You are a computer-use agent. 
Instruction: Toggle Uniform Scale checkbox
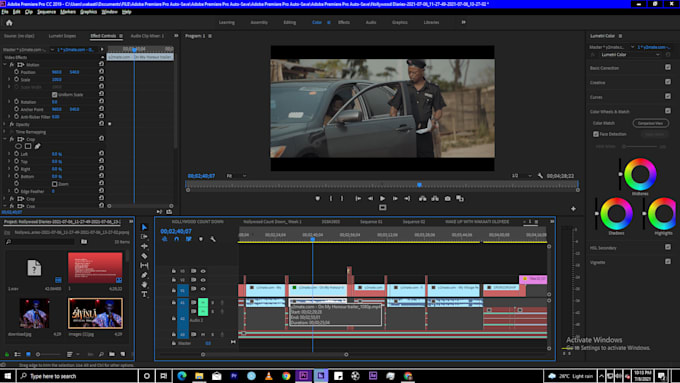click(x=55, y=95)
